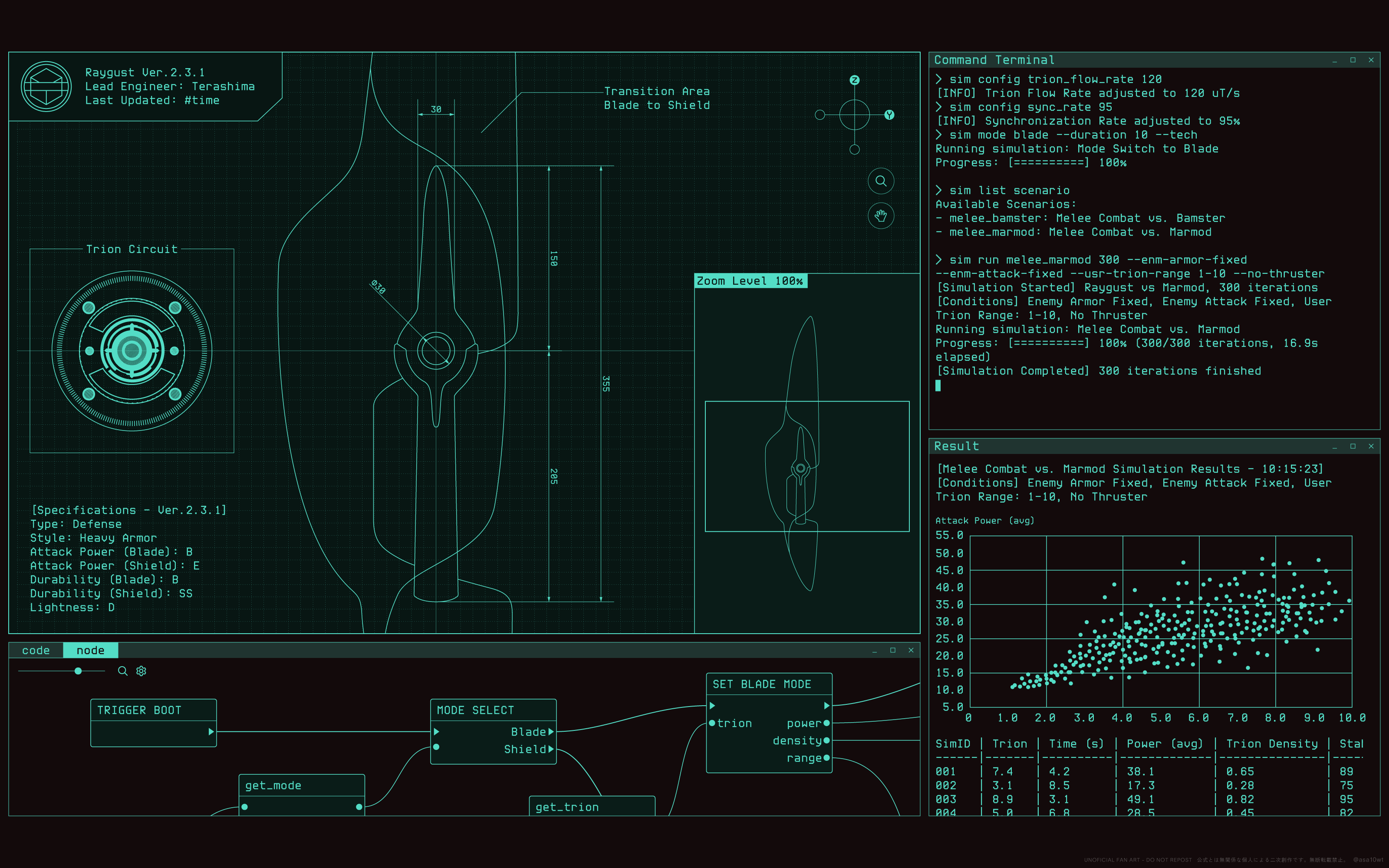Click the trion input port on SET BLADE MODE
The image size is (1389, 868).
(712, 723)
